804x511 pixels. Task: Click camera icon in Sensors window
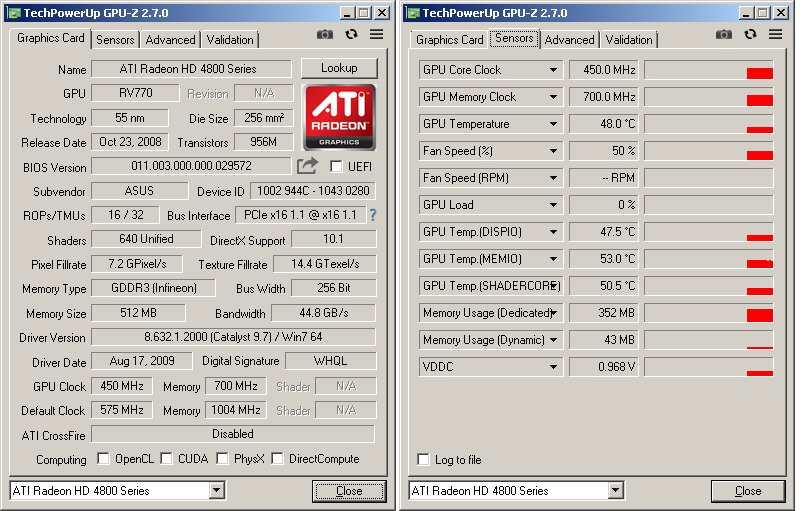723,34
